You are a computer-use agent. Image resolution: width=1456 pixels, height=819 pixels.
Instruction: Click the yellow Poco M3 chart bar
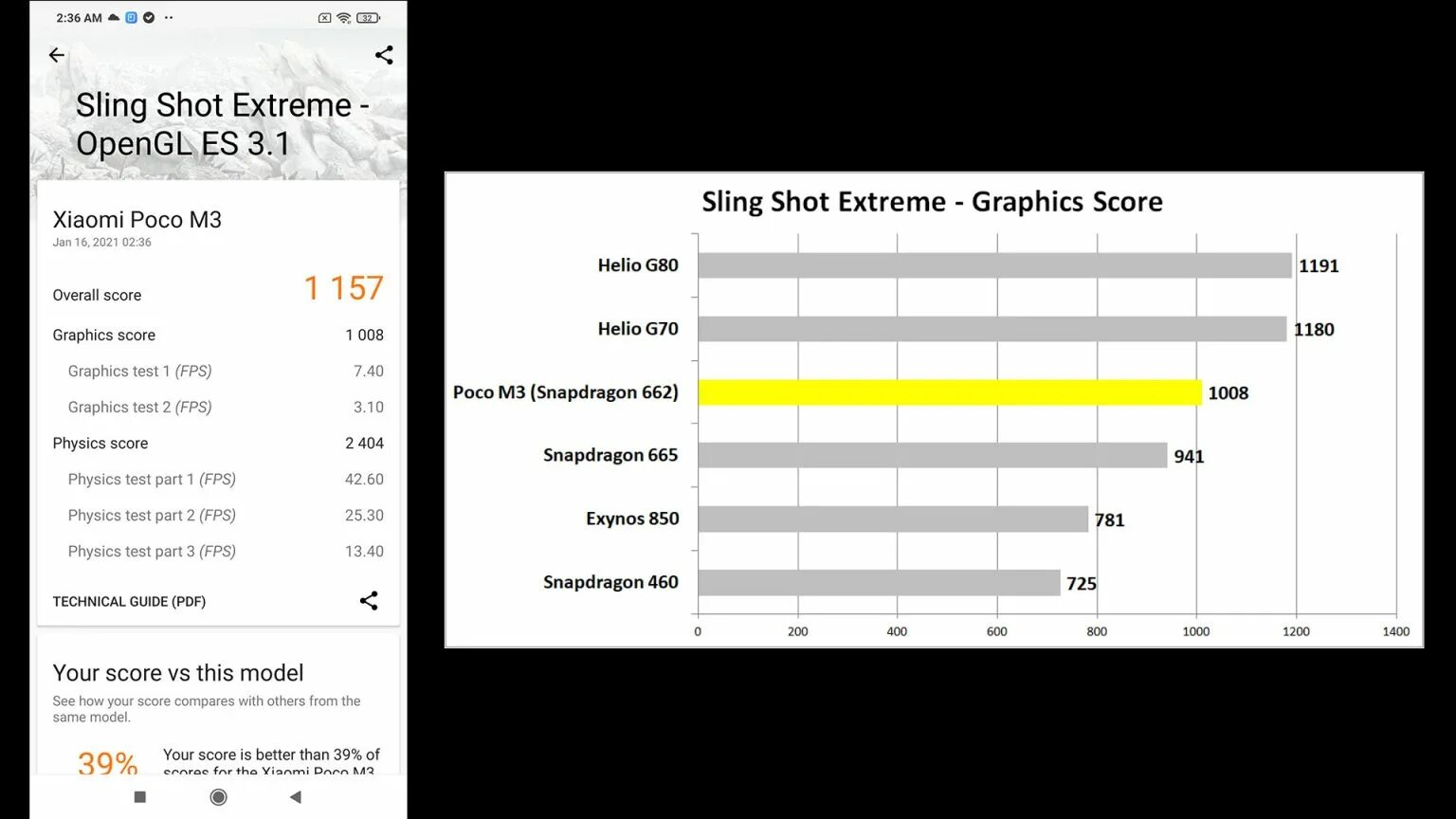tap(950, 392)
